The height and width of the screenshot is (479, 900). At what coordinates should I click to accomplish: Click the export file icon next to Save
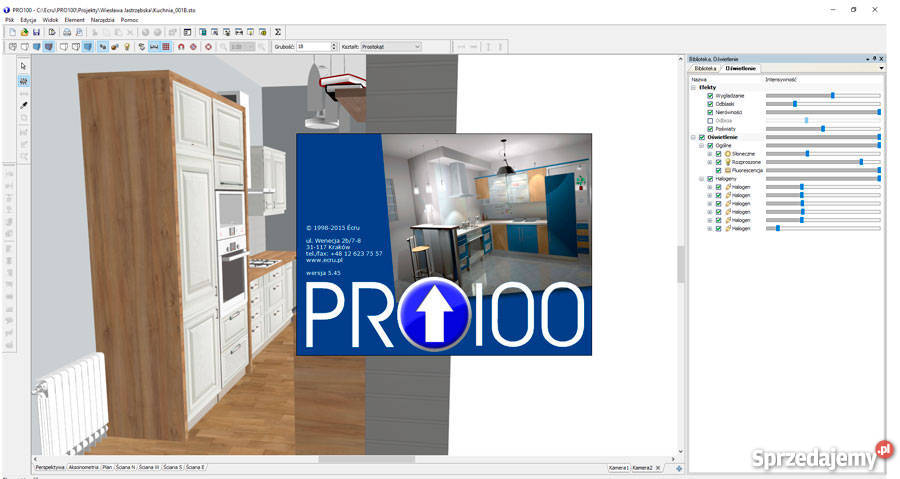point(52,32)
